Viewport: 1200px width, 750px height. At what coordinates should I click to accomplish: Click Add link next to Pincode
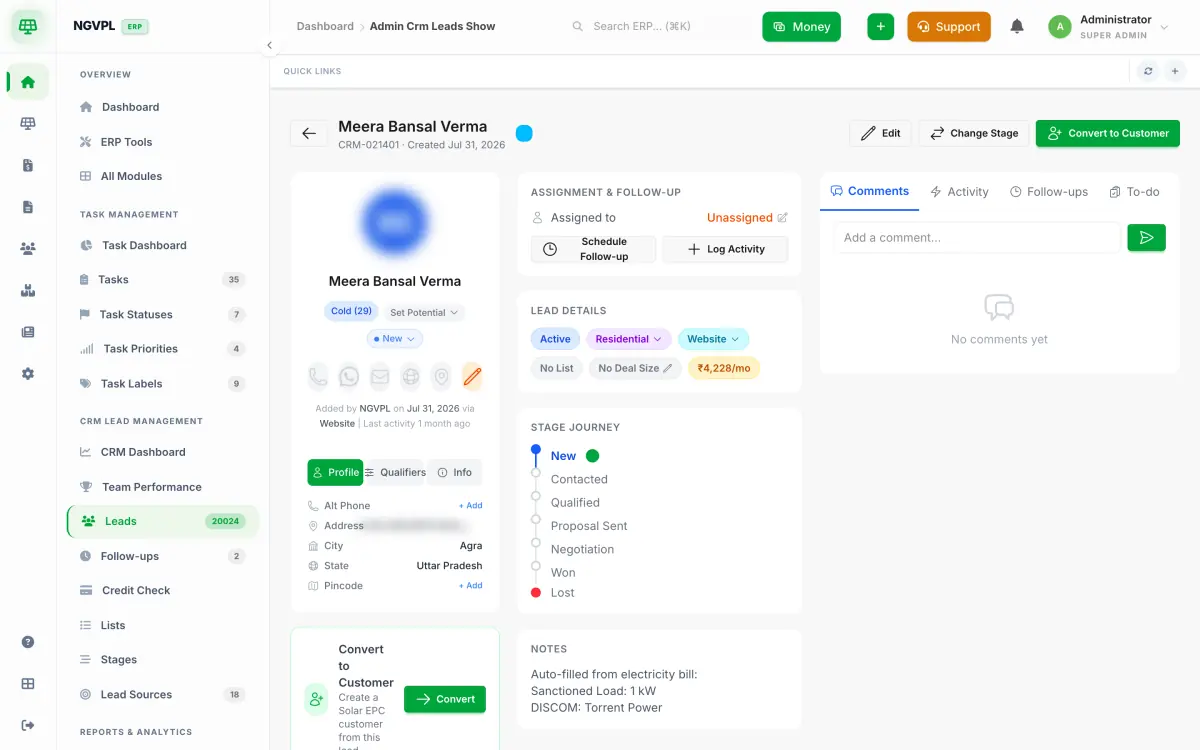coord(471,586)
